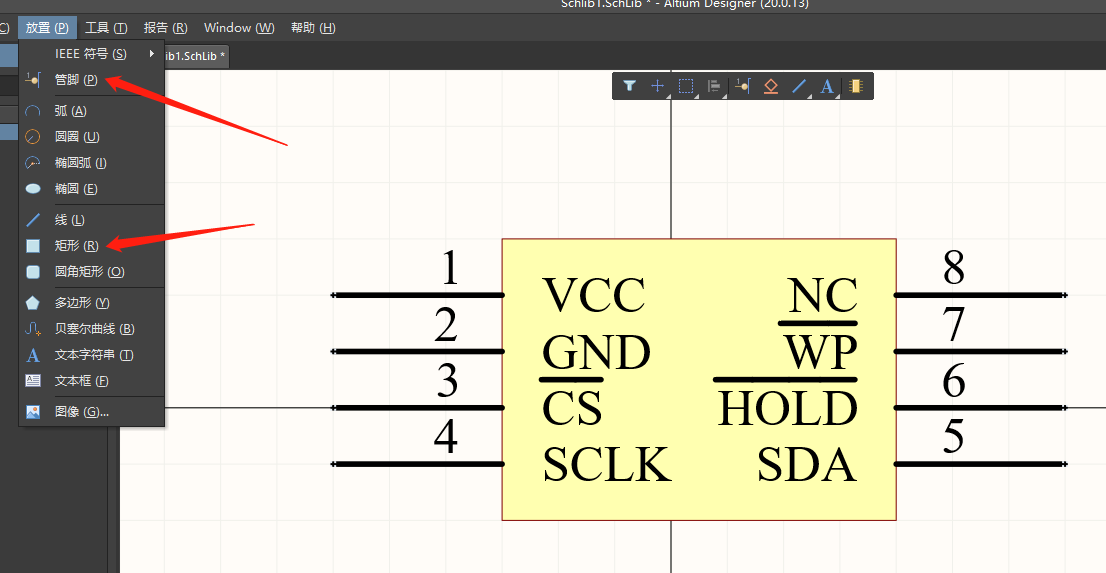Click the NC pin name label
Viewport: 1106px width, 573px height.
pyautogui.click(x=822, y=296)
